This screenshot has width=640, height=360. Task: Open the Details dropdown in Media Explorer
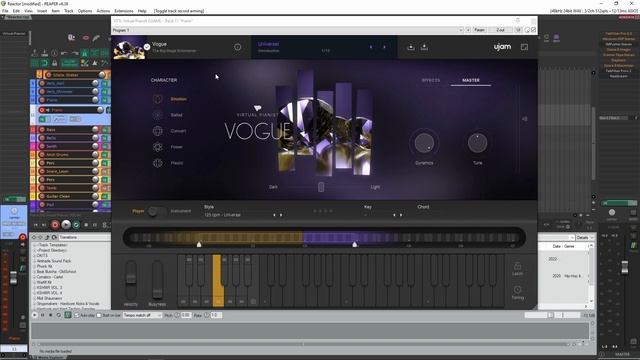pos(584,237)
